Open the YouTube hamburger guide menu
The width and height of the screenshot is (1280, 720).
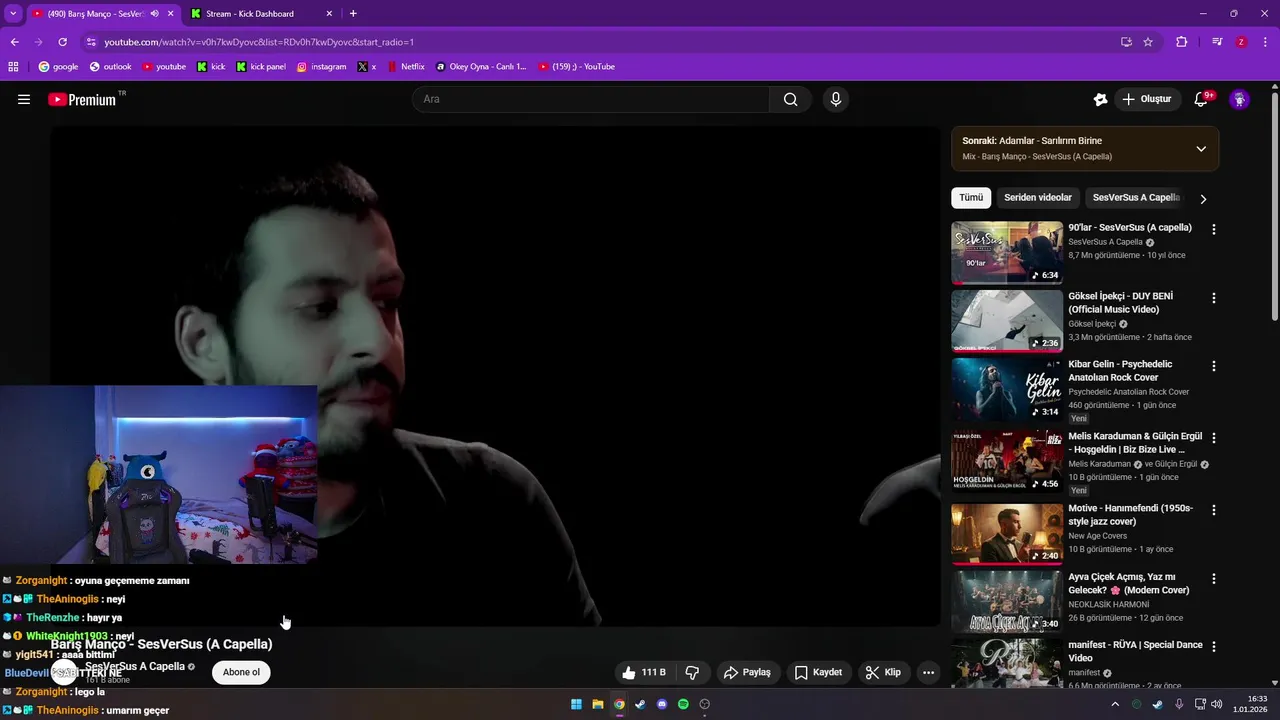pos(24,99)
